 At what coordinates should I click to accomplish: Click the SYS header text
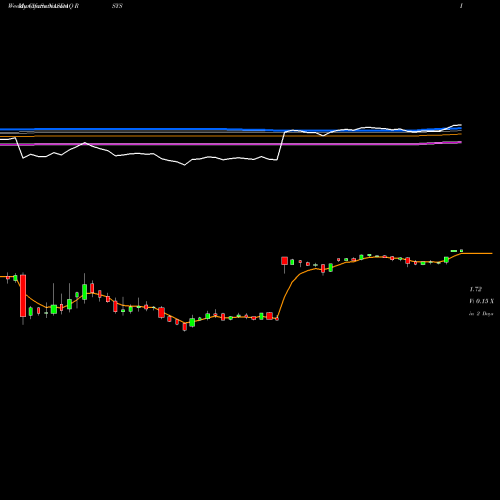pos(117,6)
